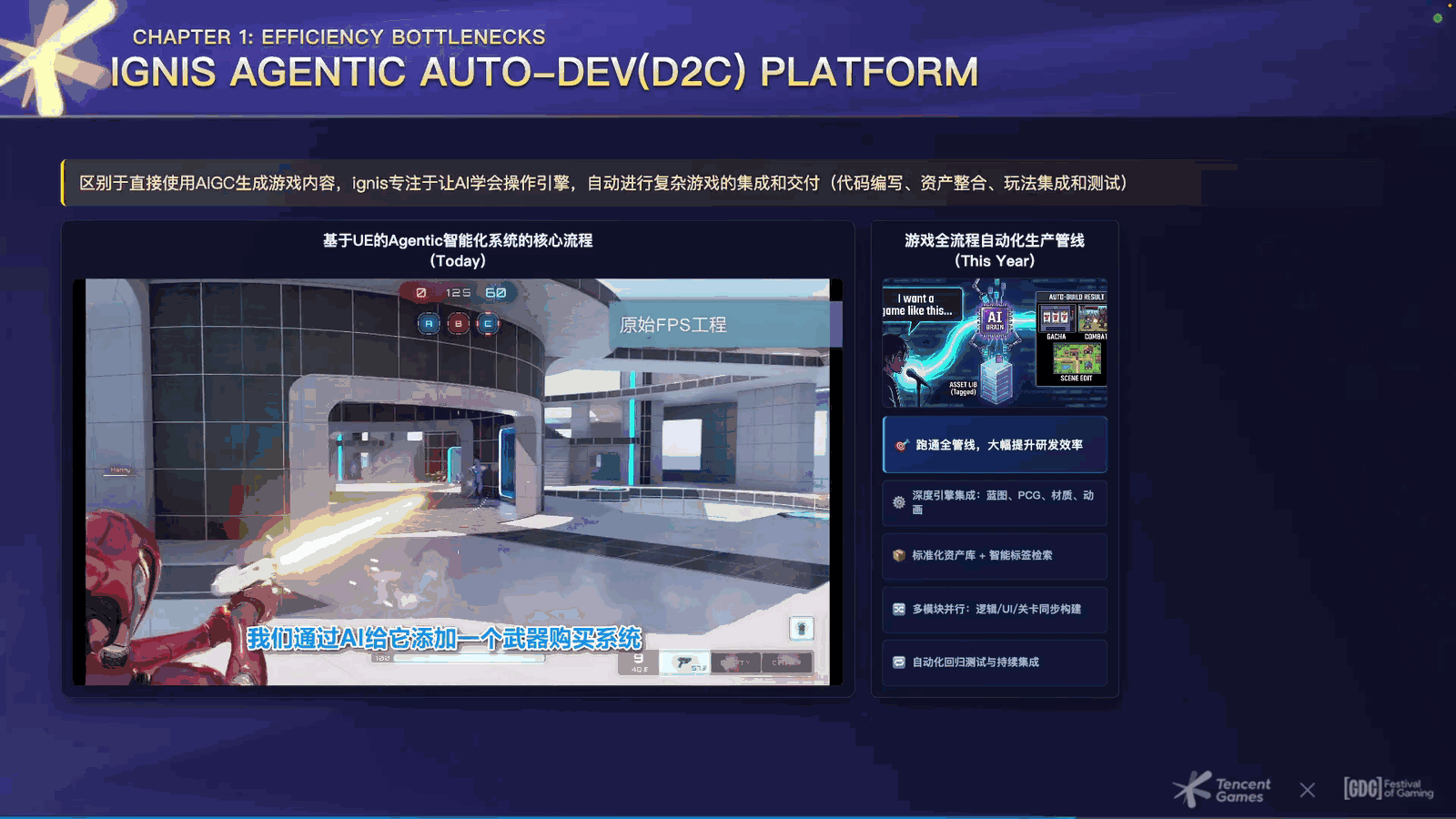Click the AUTO-BUILD RESULT label

pos(1076,297)
